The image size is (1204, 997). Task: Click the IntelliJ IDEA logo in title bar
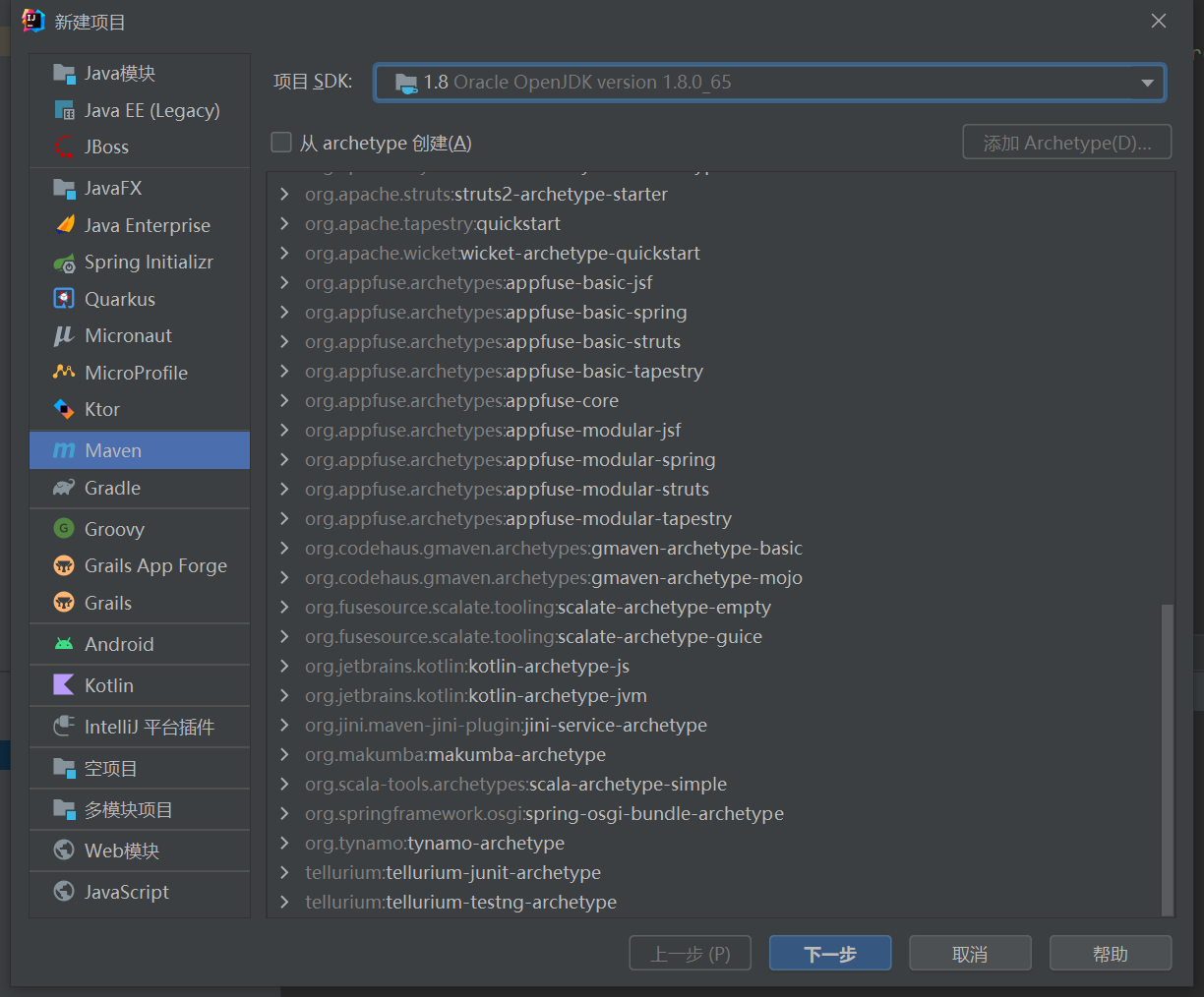pos(33,21)
